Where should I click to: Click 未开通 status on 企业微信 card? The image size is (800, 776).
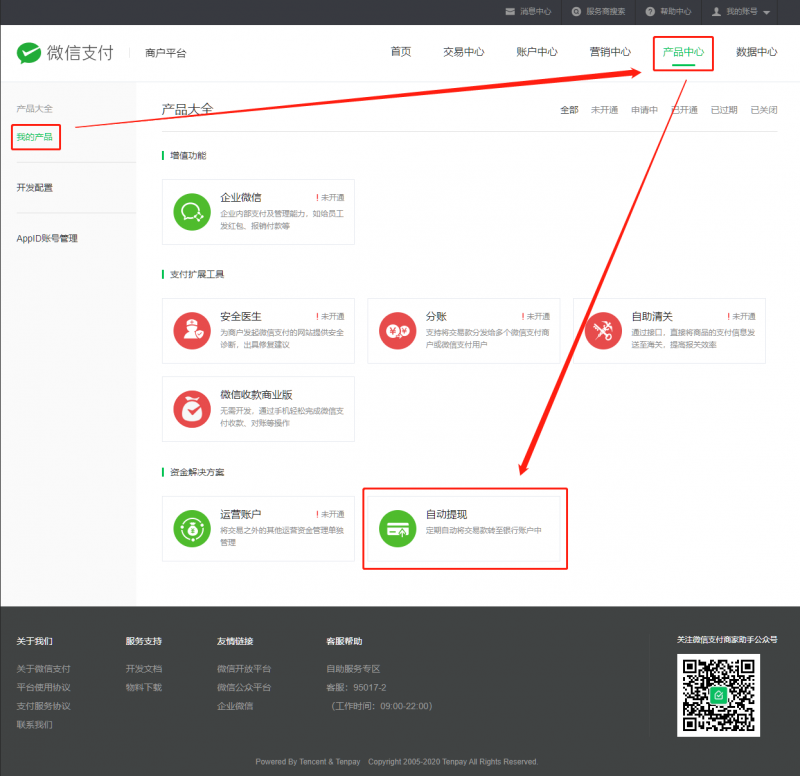330,197
